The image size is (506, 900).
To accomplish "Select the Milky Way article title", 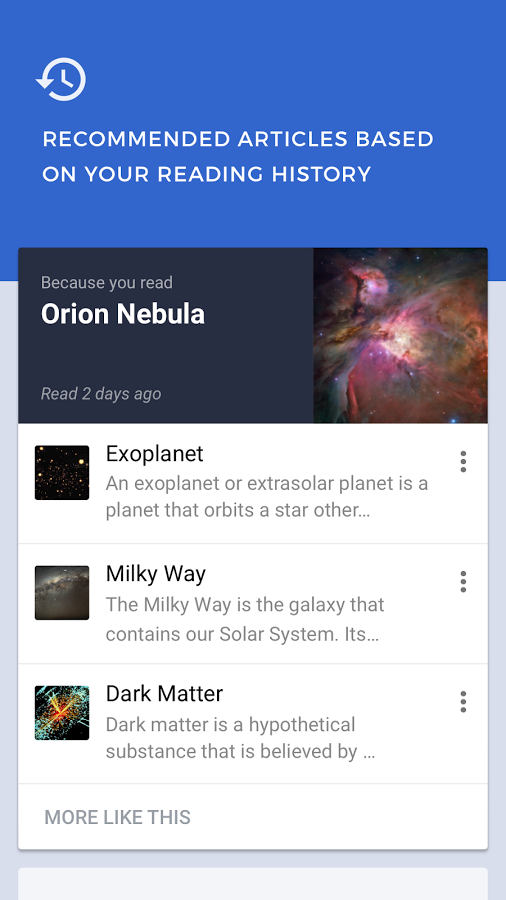I will [x=155, y=574].
